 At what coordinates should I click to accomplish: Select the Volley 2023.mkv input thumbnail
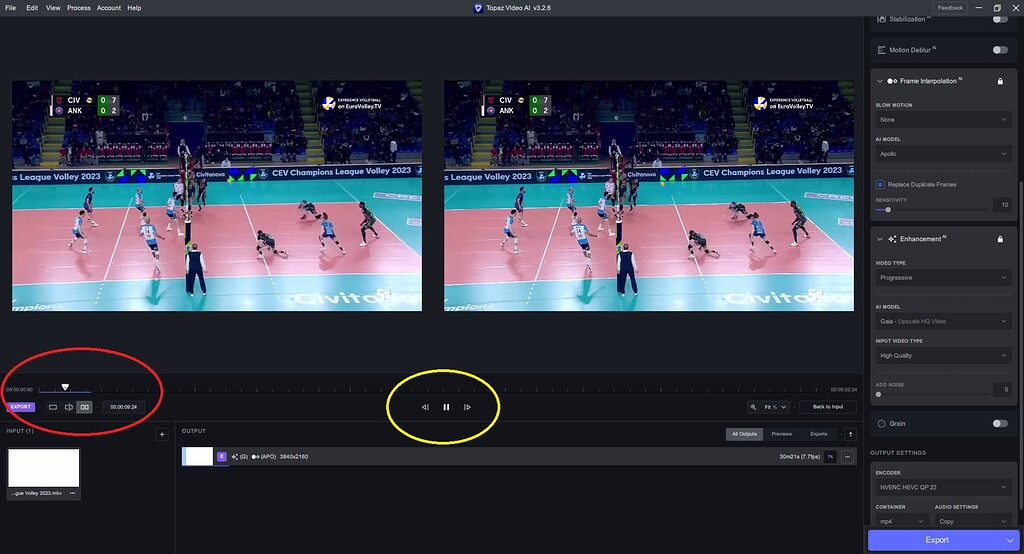click(44, 468)
